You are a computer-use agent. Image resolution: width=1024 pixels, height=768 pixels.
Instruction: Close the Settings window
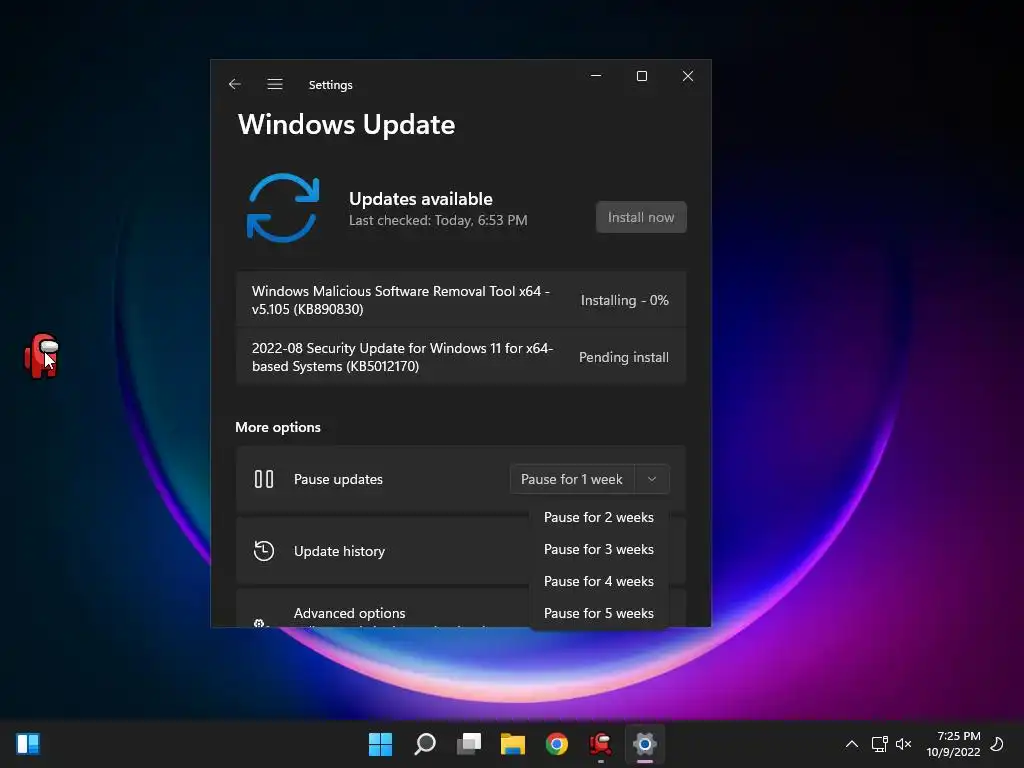(x=688, y=76)
